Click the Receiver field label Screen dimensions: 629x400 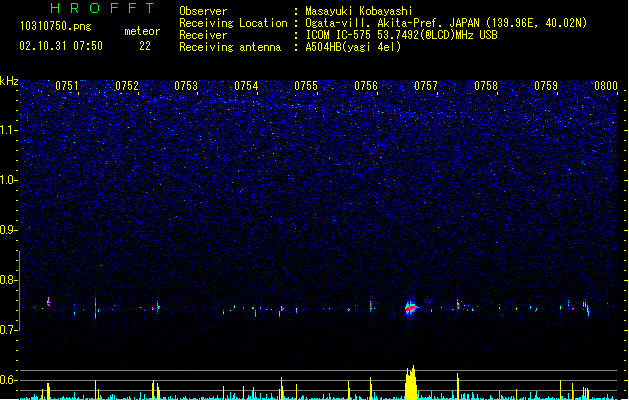tap(203, 35)
